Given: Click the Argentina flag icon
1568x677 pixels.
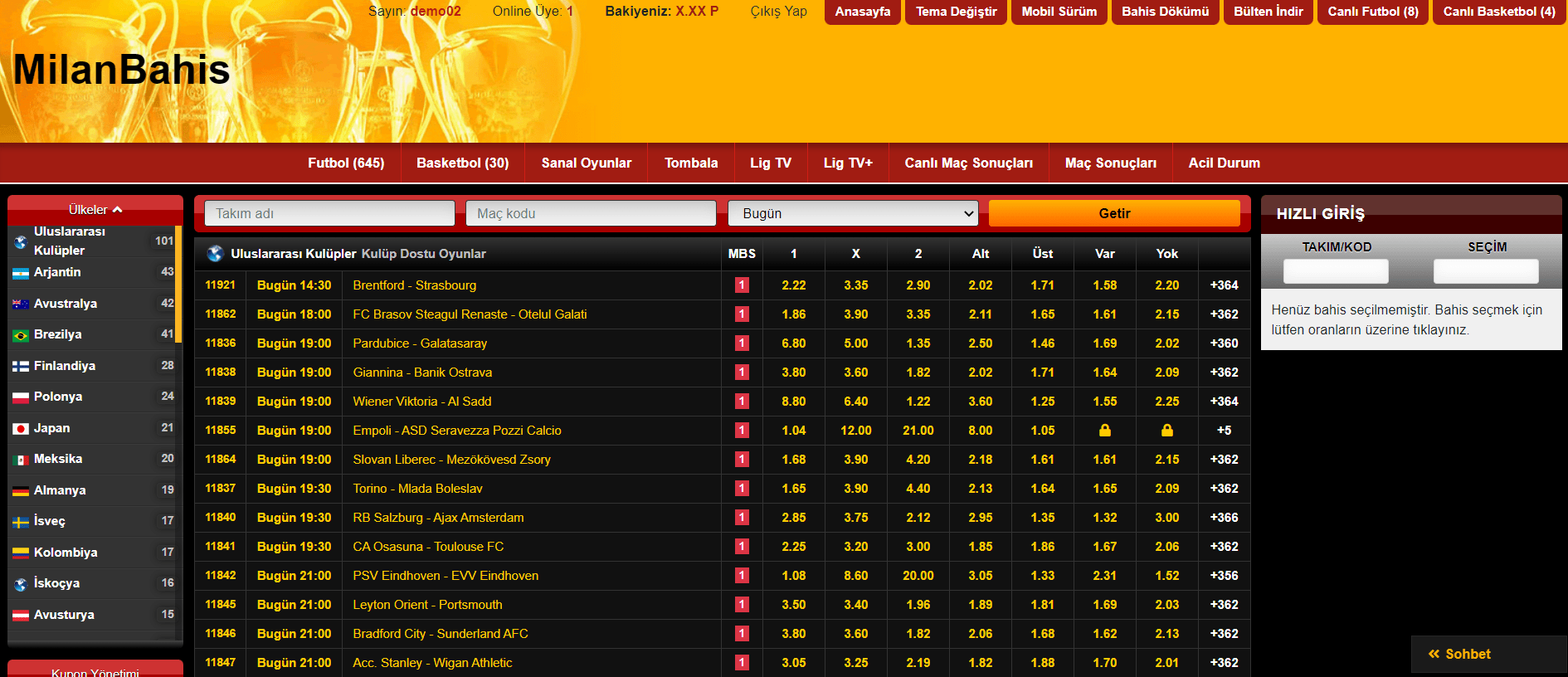Looking at the screenshot, I should click(21, 273).
